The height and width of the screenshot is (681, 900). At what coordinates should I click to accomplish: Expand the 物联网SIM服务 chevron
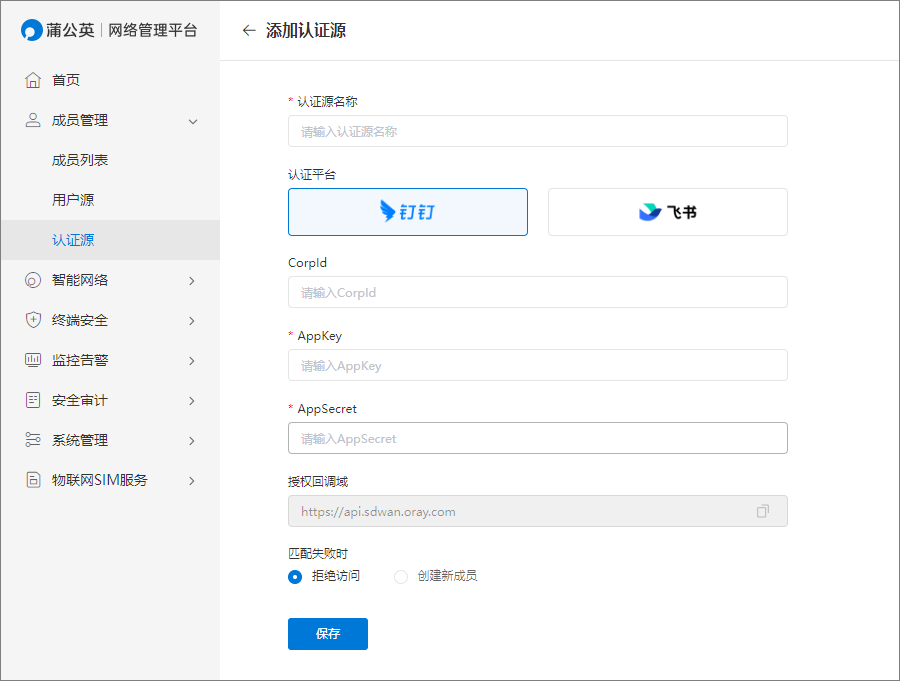coord(192,481)
